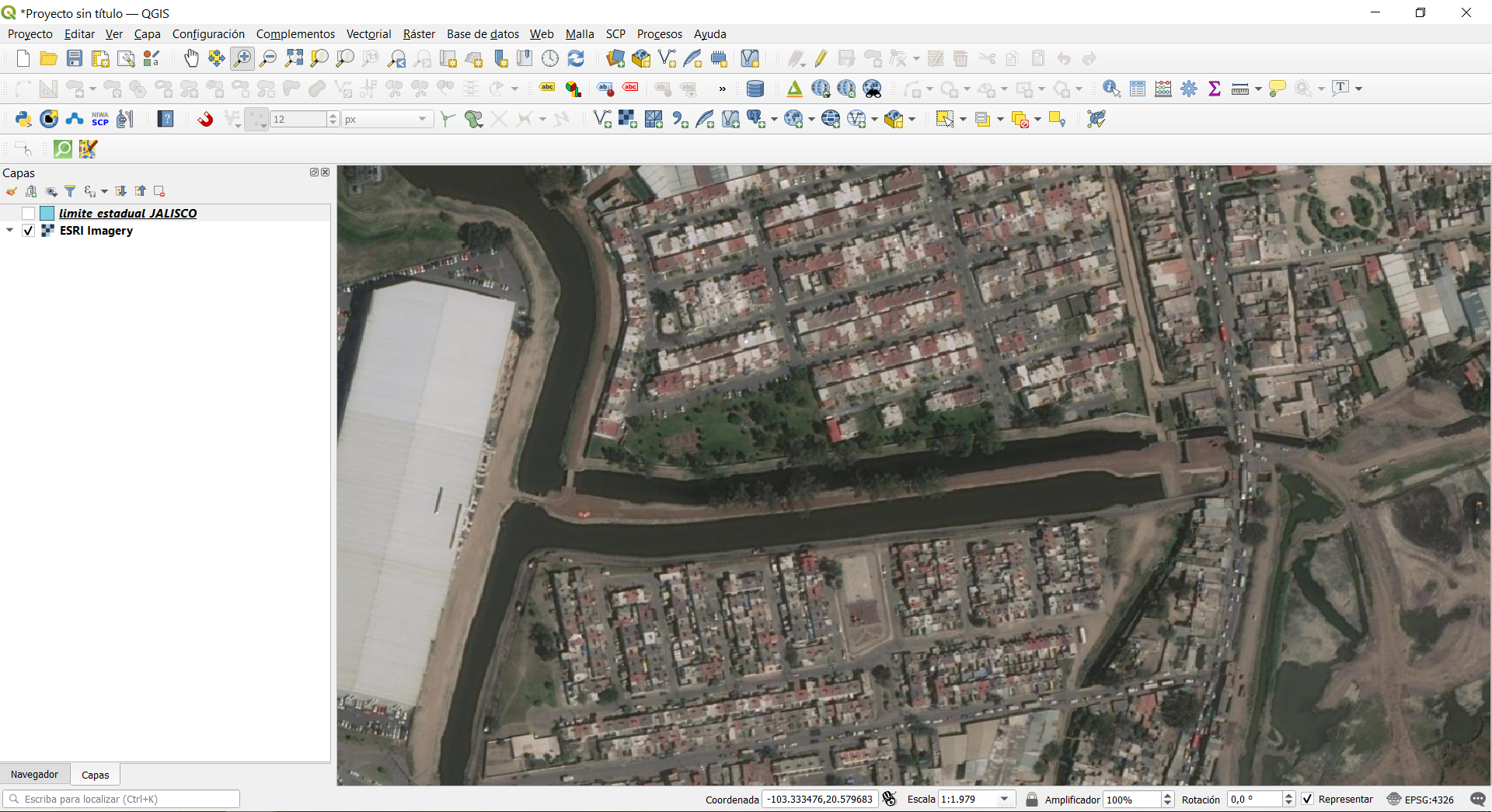This screenshot has width=1492, height=812.
Task: Enable the limite_estadual_JALISCO layer checkbox
Action: click(x=29, y=214)
